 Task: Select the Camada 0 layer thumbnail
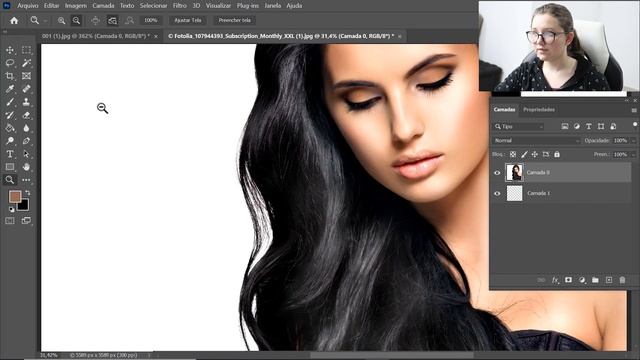(x=514, y=172)
